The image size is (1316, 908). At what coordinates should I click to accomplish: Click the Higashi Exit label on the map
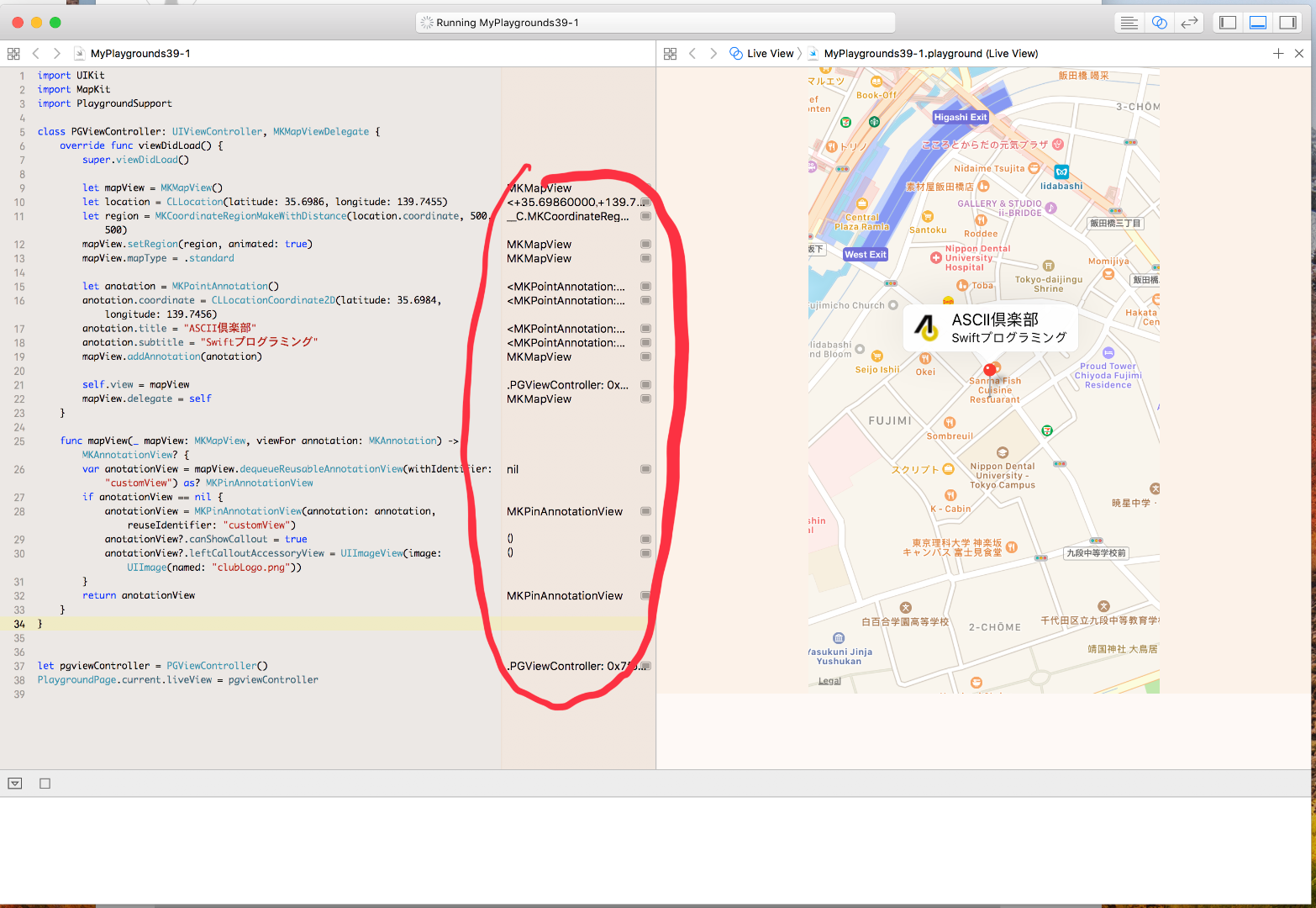coord(960,118)
